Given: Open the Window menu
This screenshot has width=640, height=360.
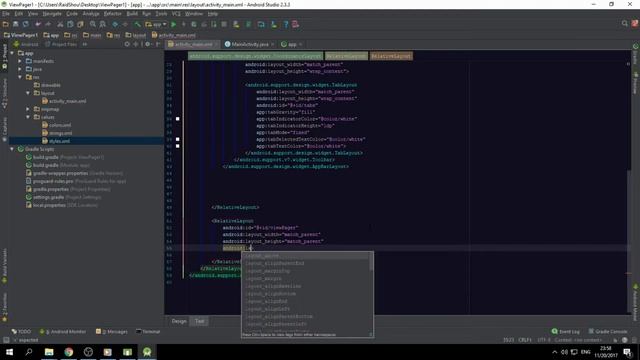Looking at the screenshot, I should click(x=194, y=14).
